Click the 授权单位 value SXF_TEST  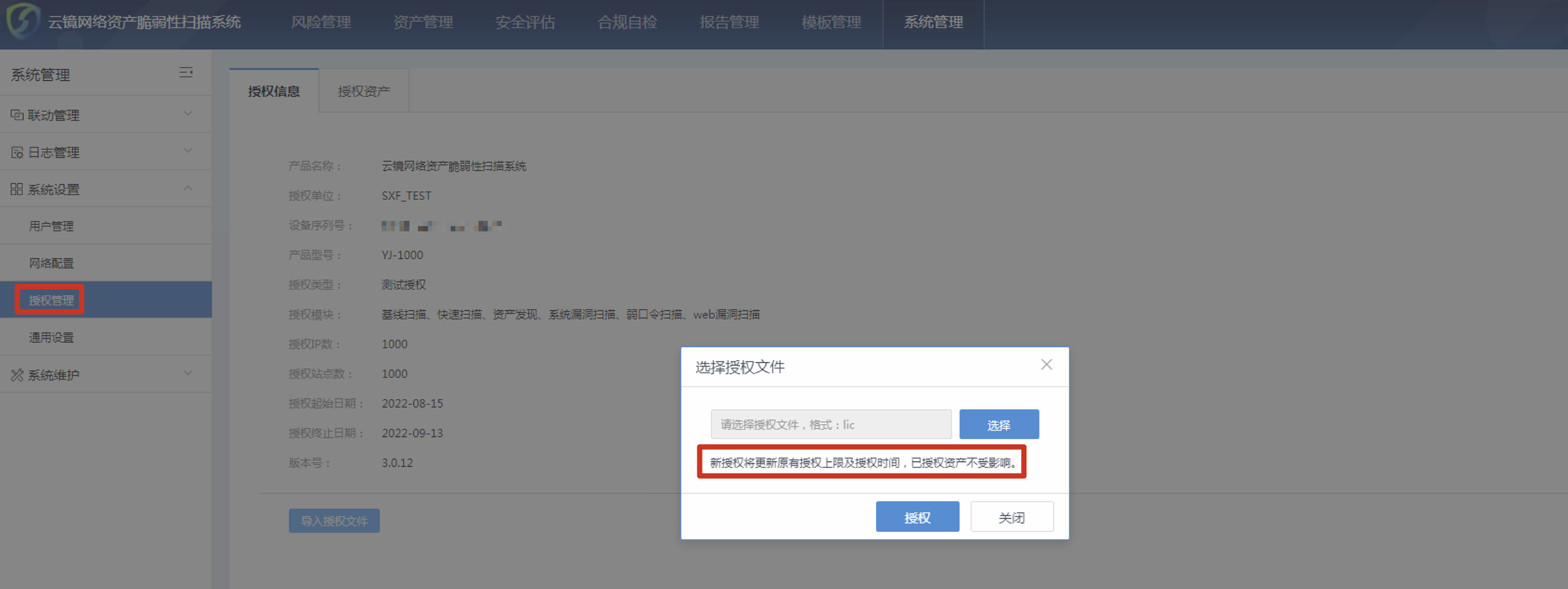pyautogui.click(x=407, y=196)
